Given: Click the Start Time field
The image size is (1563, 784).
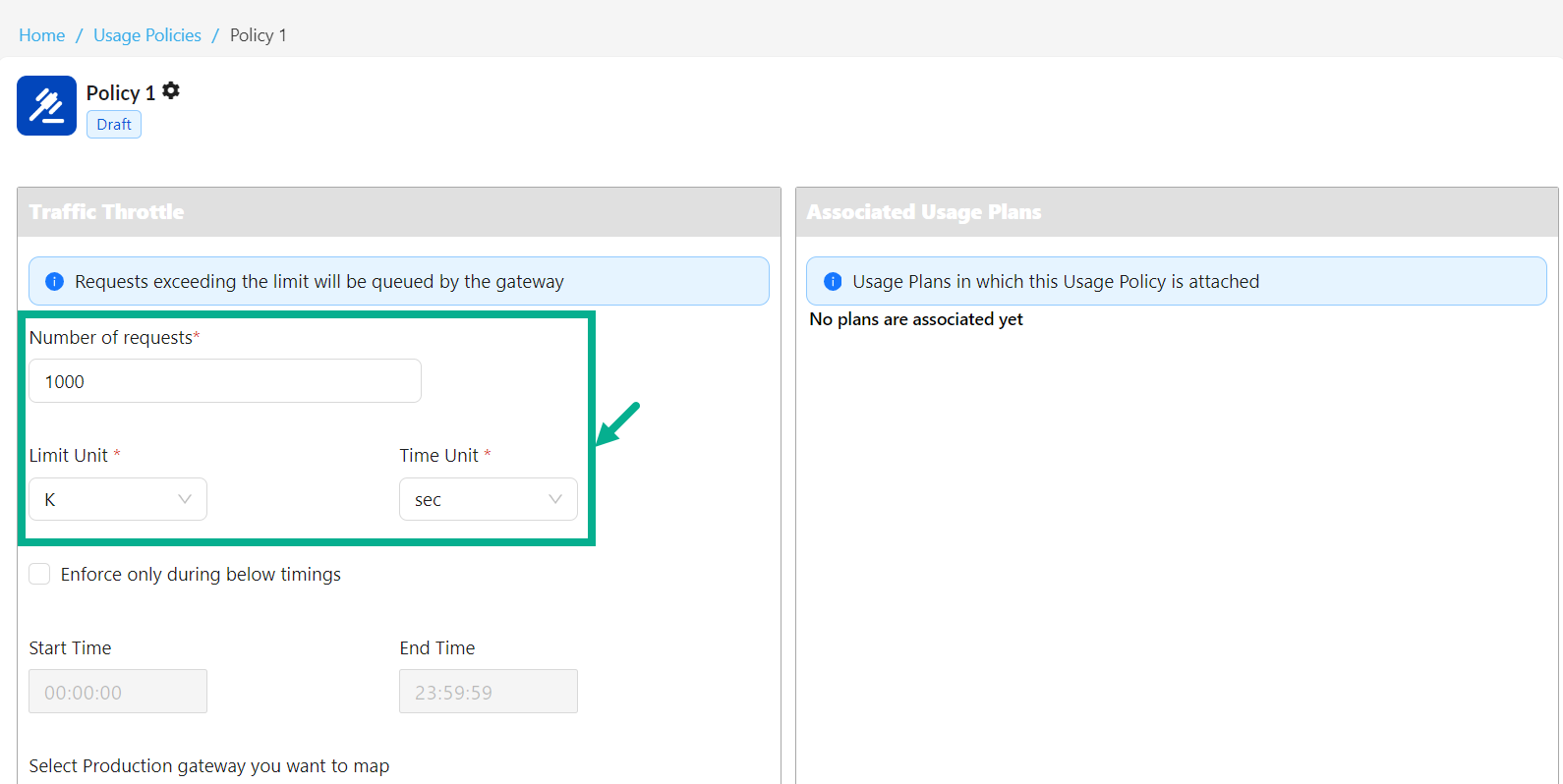Looking at the screenshot, I should point(118,692).
